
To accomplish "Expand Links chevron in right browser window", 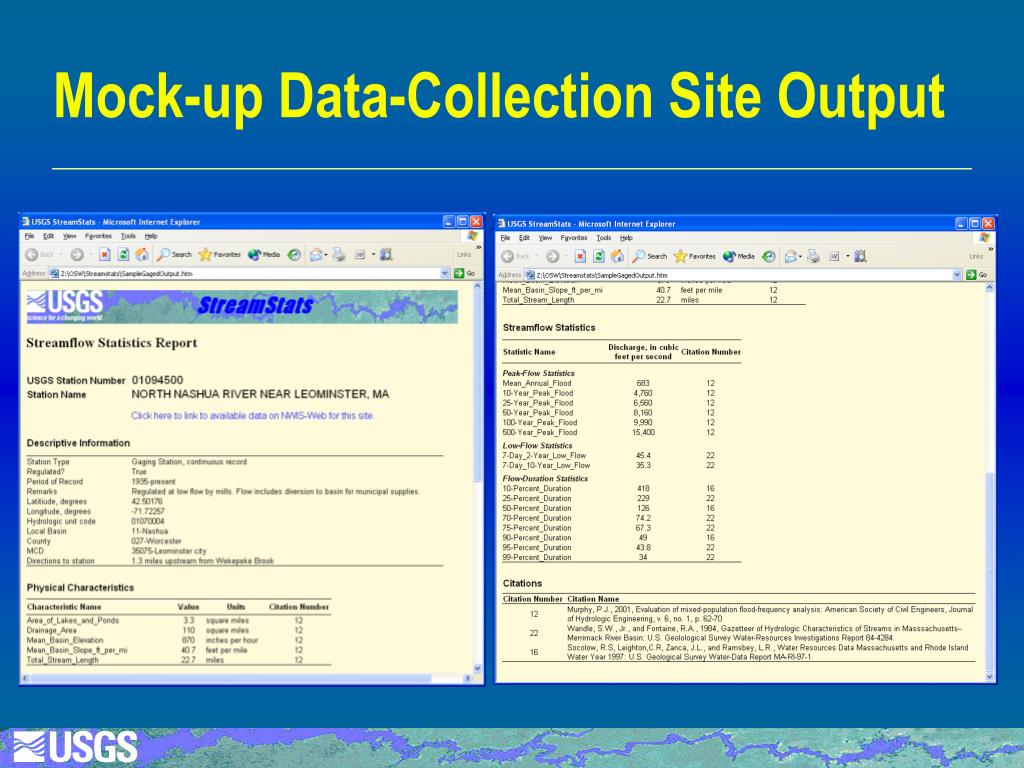I will 991,249.
